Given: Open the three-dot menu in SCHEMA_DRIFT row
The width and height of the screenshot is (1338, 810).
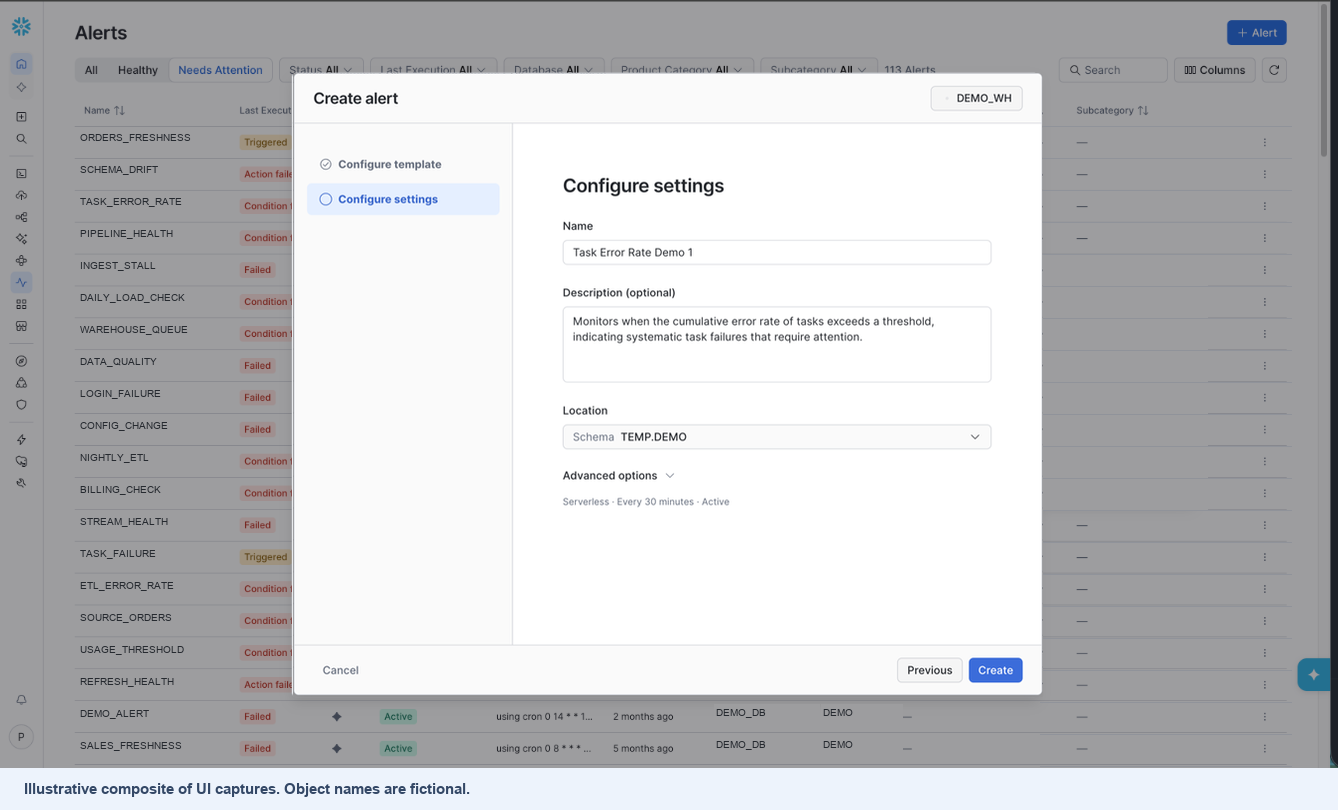Looking at the screenshot, I should 1264,174.
